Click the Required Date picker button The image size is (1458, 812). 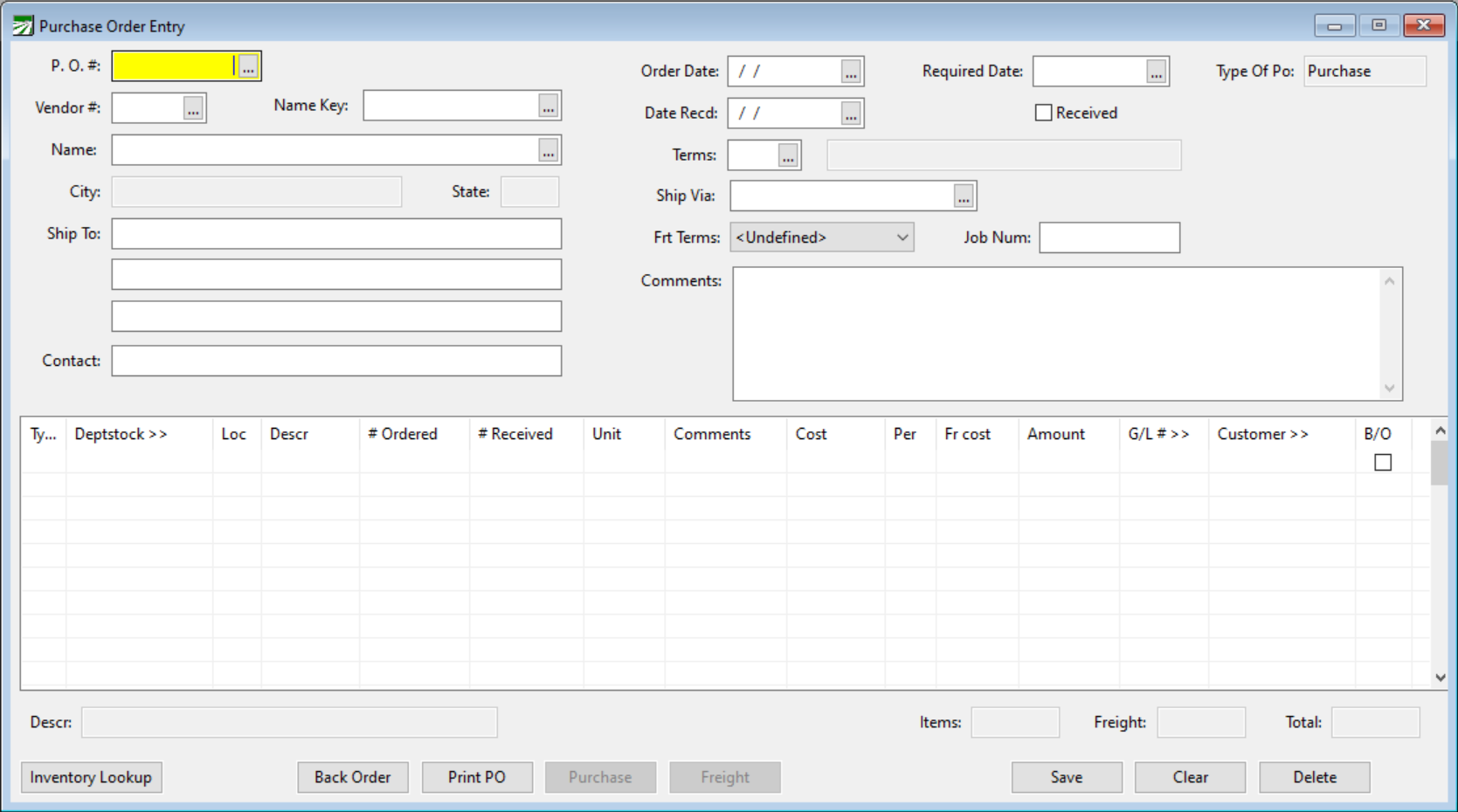pyautogui.click(x=1156, y=72)
